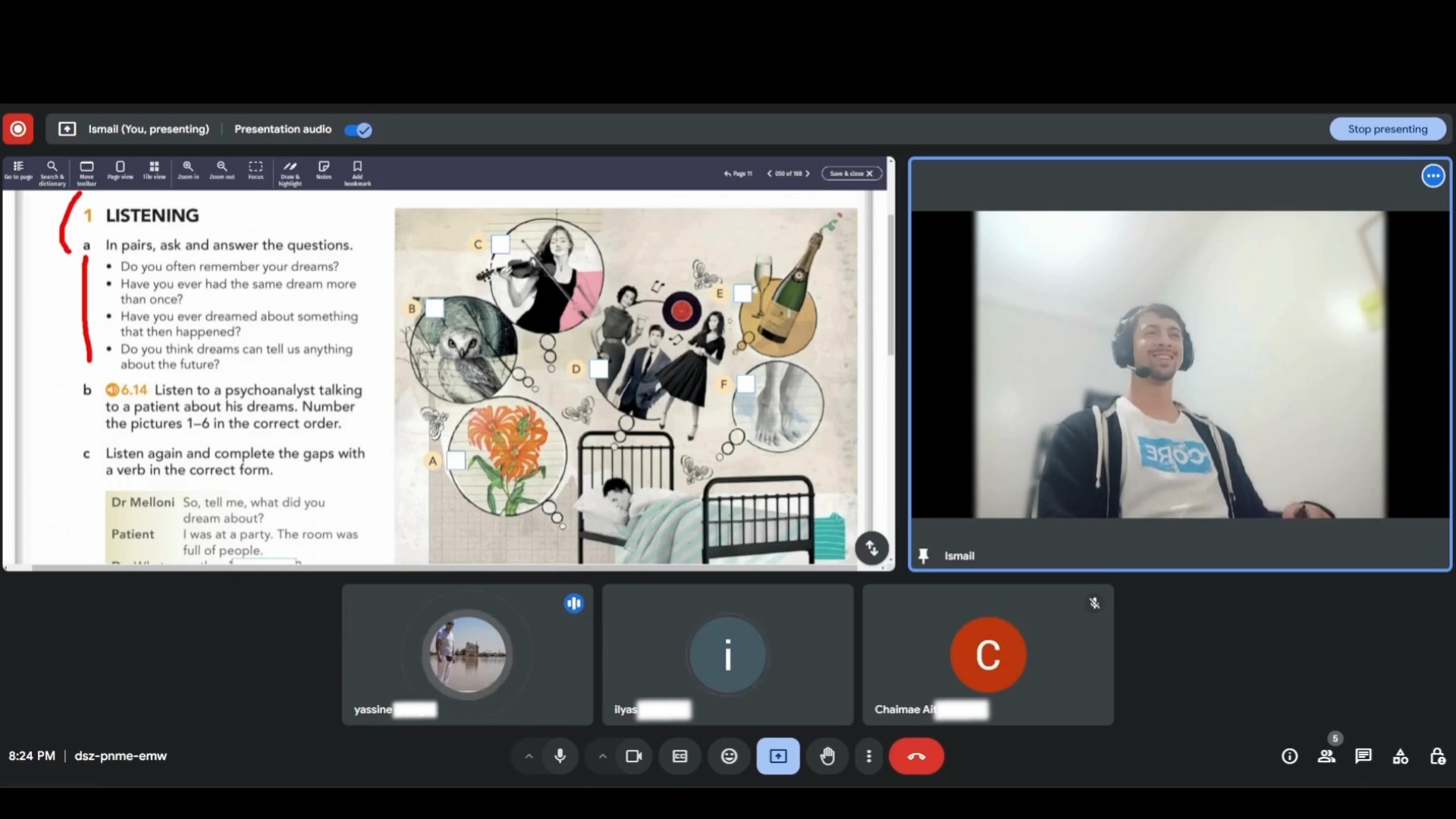Zoom in on the book page
This screenshot has height=819, width=1456.
coord(188,171)
